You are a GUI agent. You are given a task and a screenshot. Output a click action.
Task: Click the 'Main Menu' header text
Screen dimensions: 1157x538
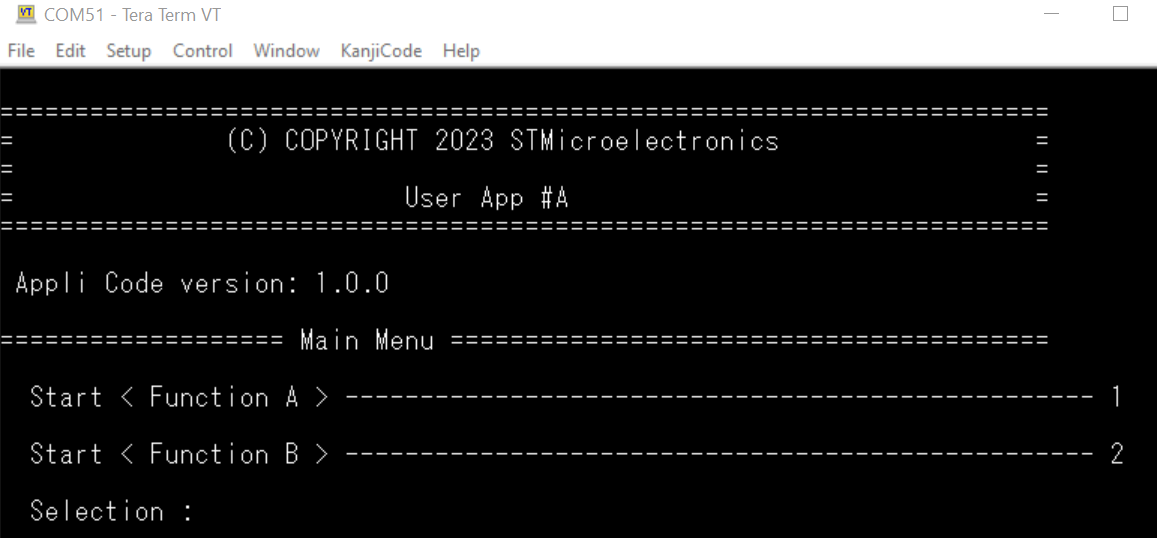click(367, 341)
